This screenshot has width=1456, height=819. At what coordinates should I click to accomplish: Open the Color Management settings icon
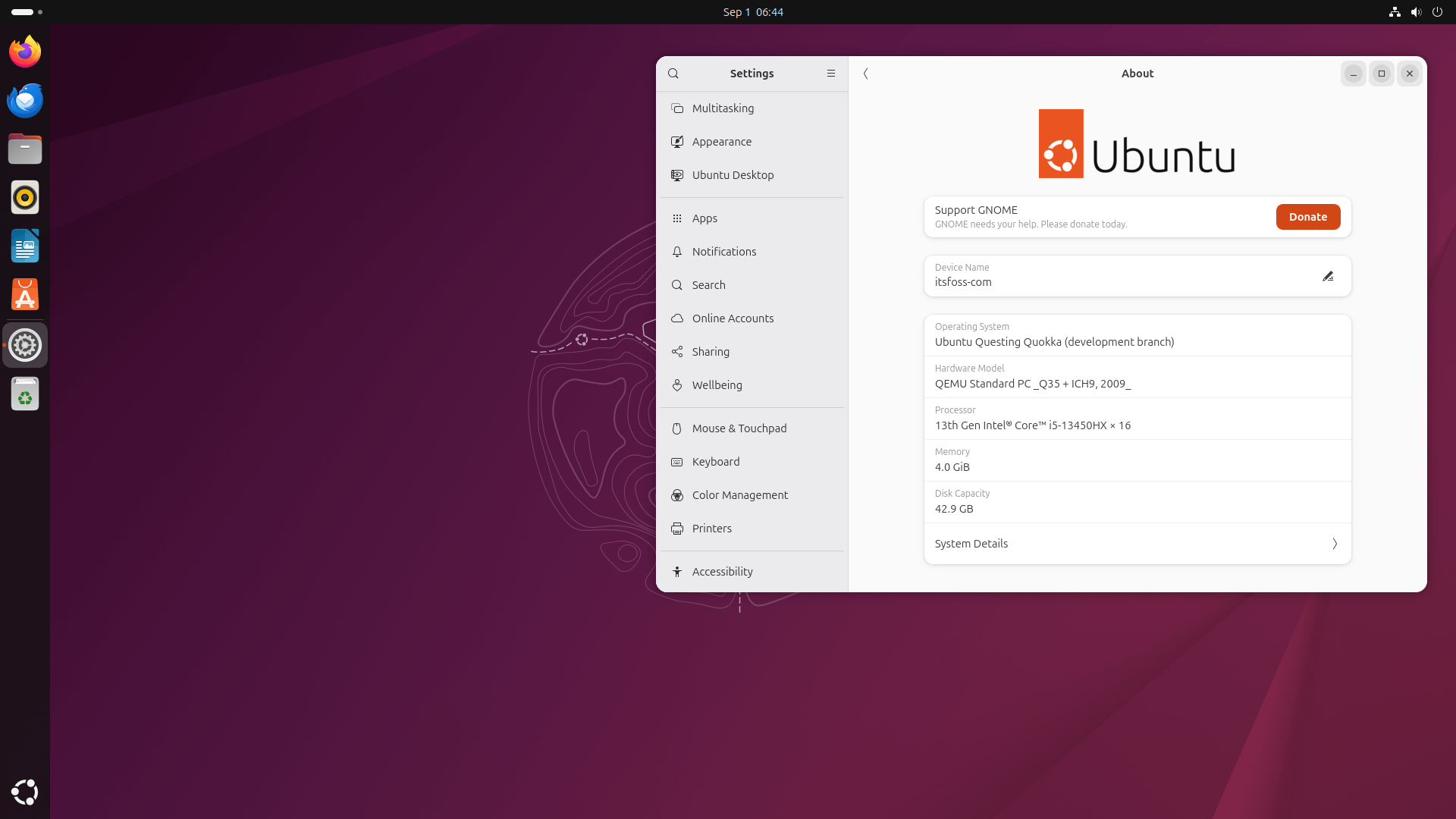click(x=677, y=495)
